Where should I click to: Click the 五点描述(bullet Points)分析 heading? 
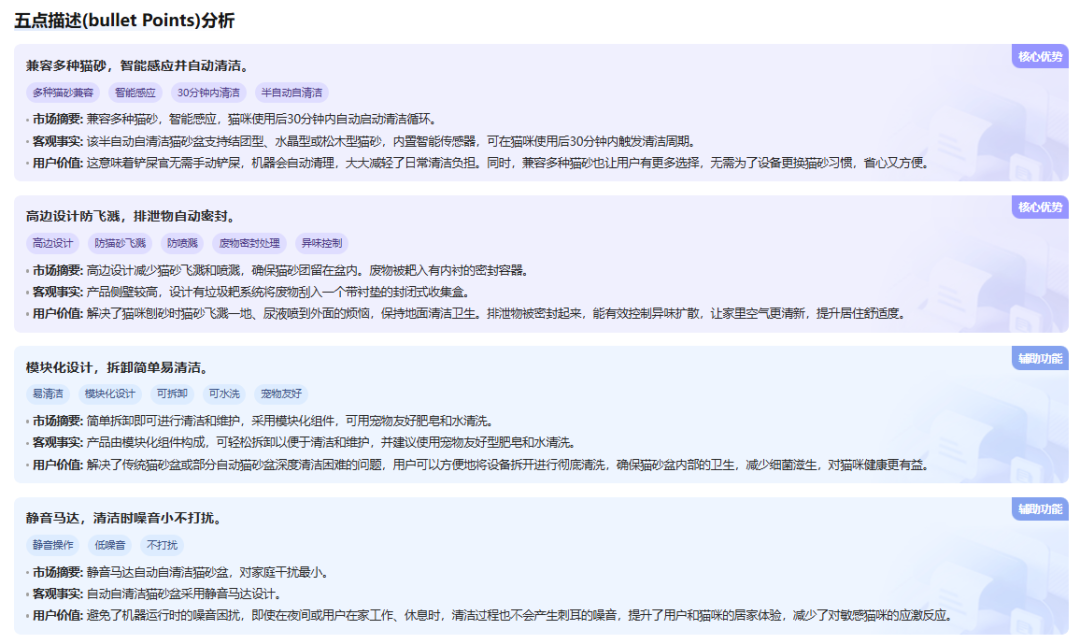[124, 21]
